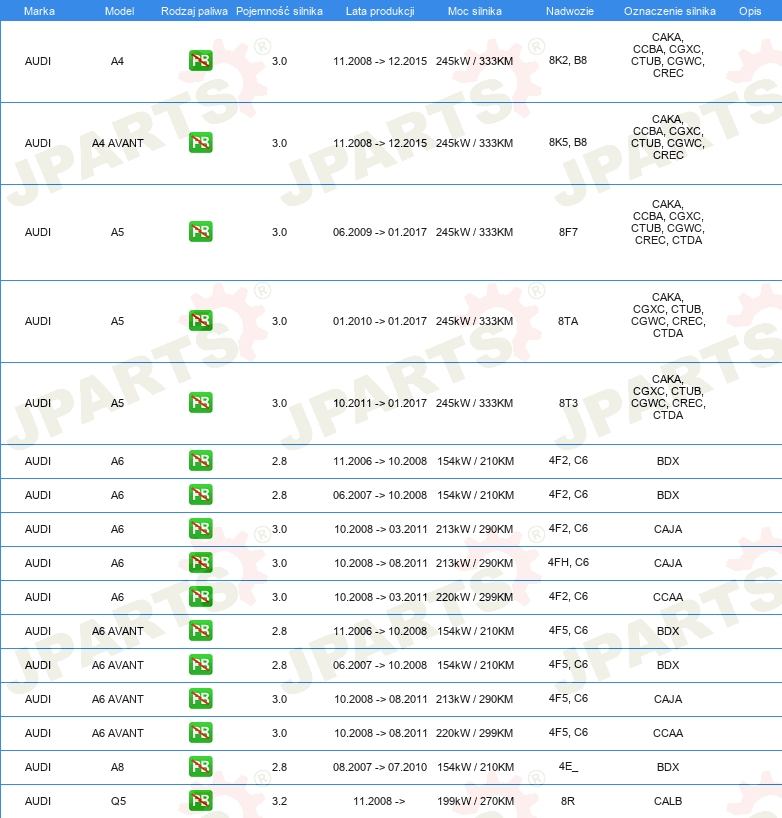Click the fuel type icon in the A5 8T3 row
Image resolution: width=782 pixels, height=818 pixels.
[x=200, y=403]
